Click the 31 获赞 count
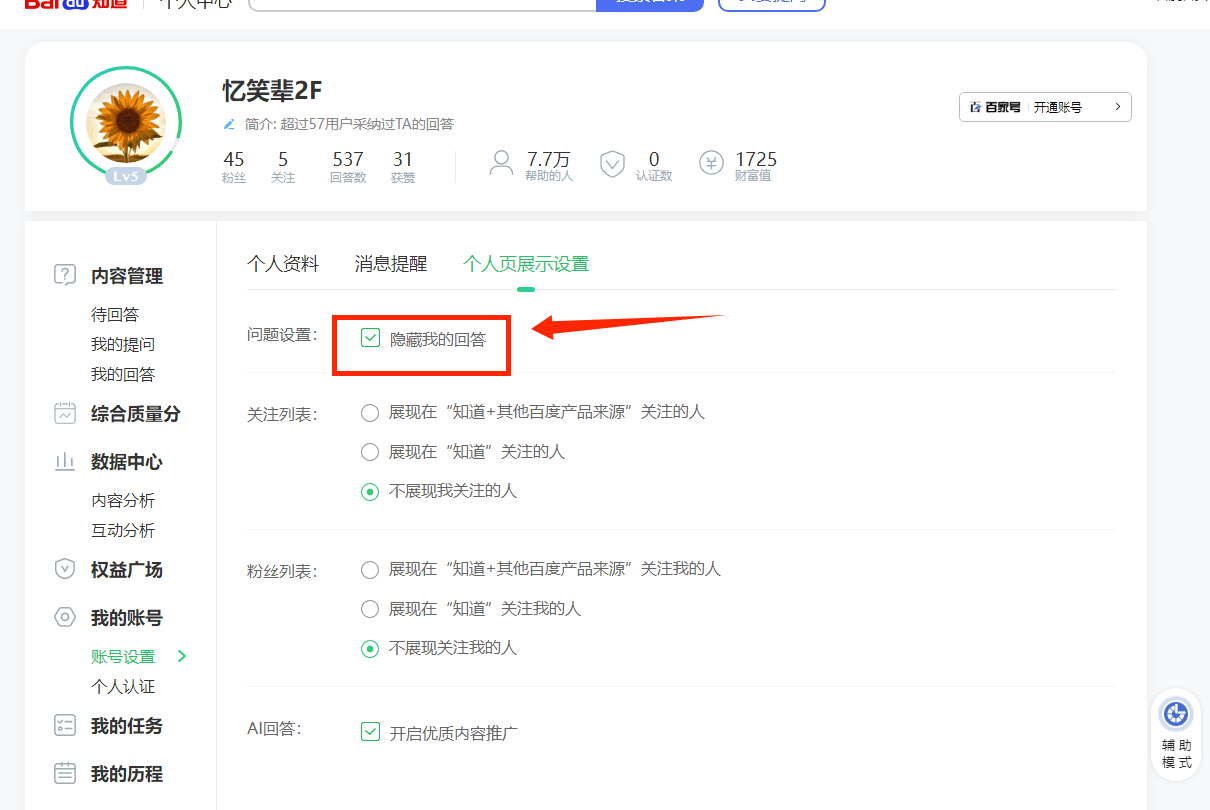 click(x=403, y=166)
